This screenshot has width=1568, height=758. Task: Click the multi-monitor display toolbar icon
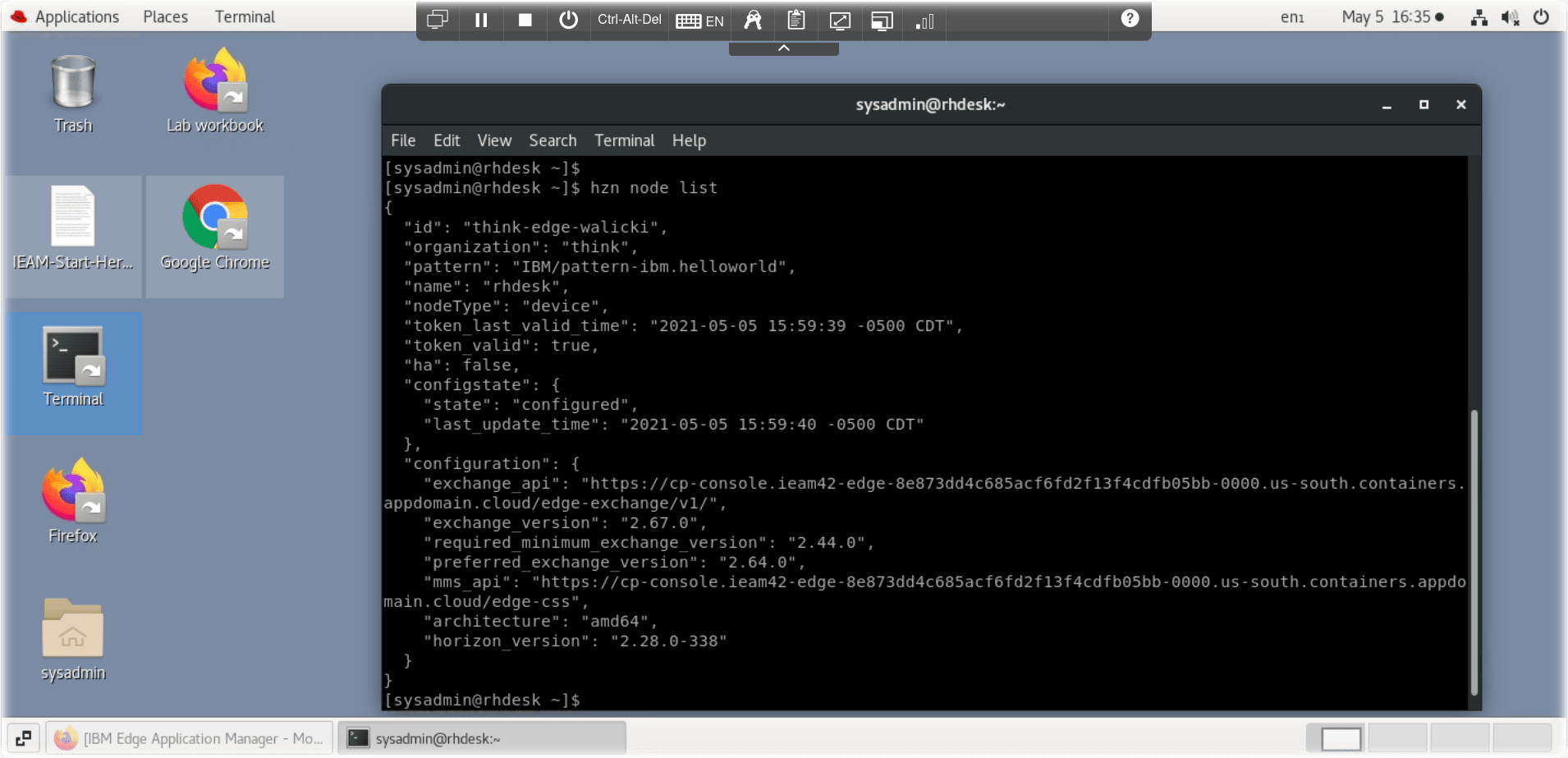tap(438, 20)
